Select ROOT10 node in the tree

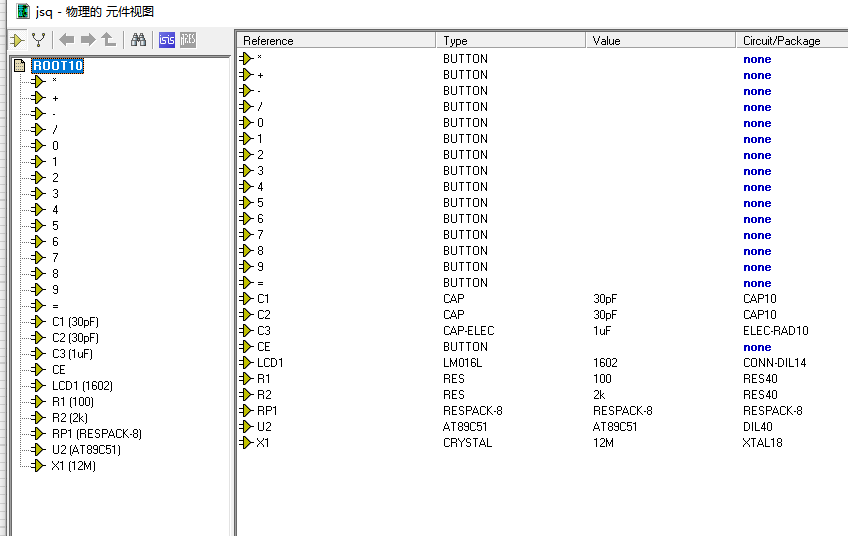57,66
